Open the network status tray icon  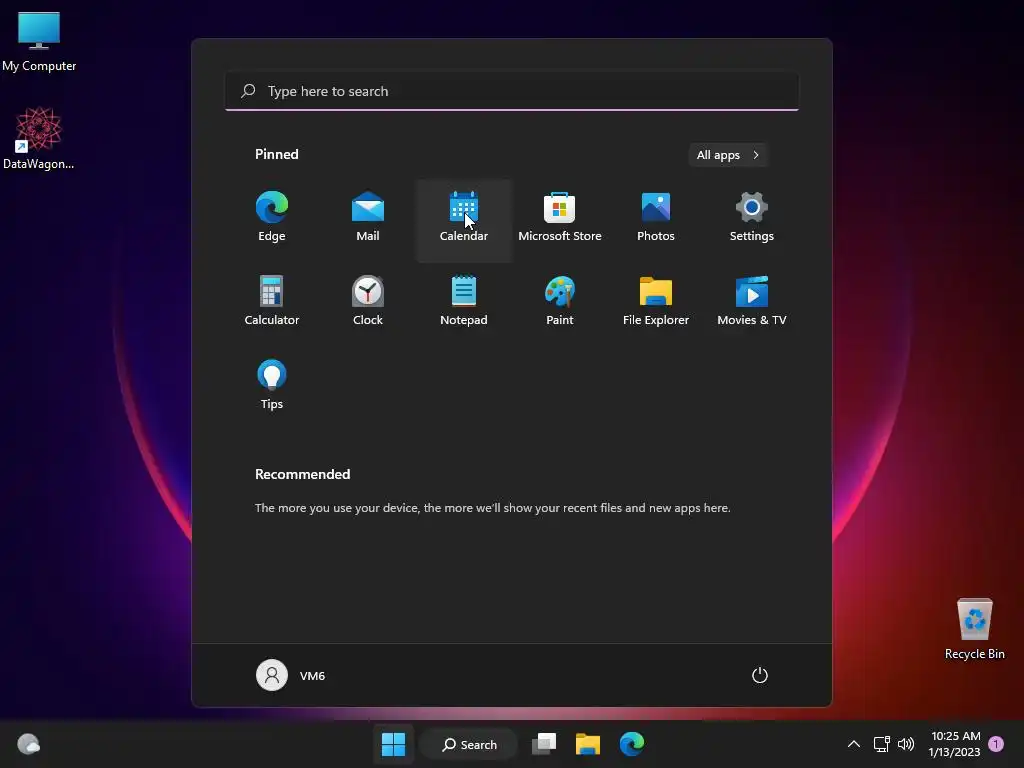(x=882, y=744)
